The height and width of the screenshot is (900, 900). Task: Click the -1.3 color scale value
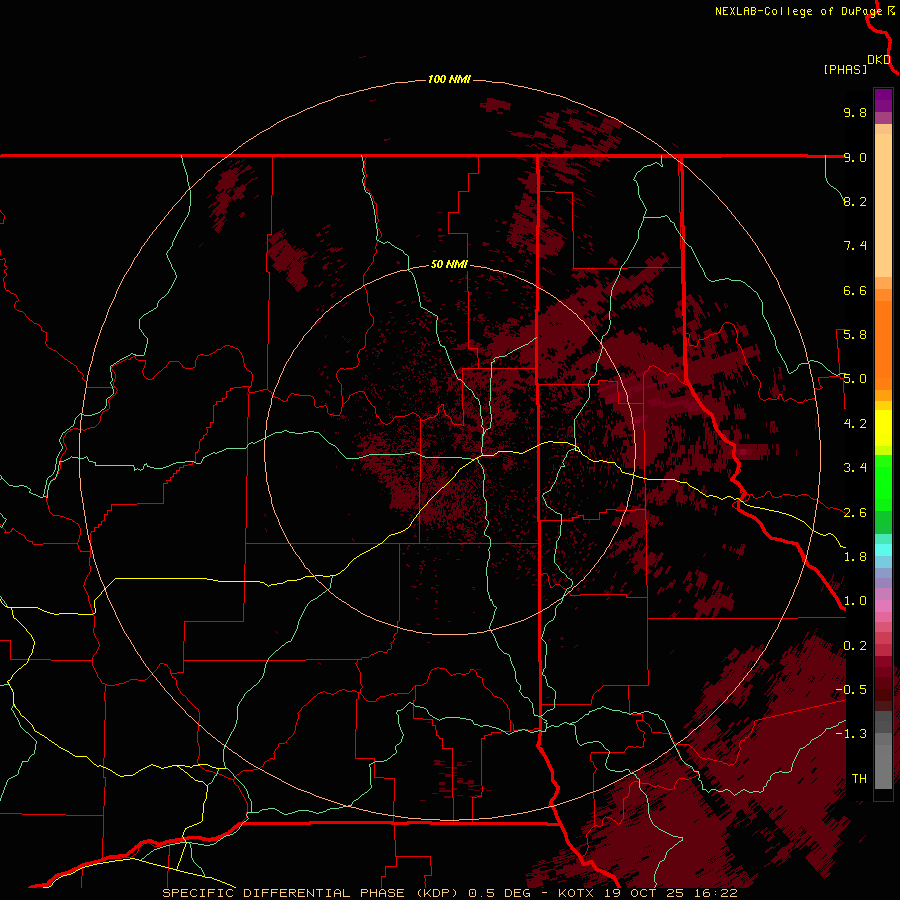click(x=851, y=734)
